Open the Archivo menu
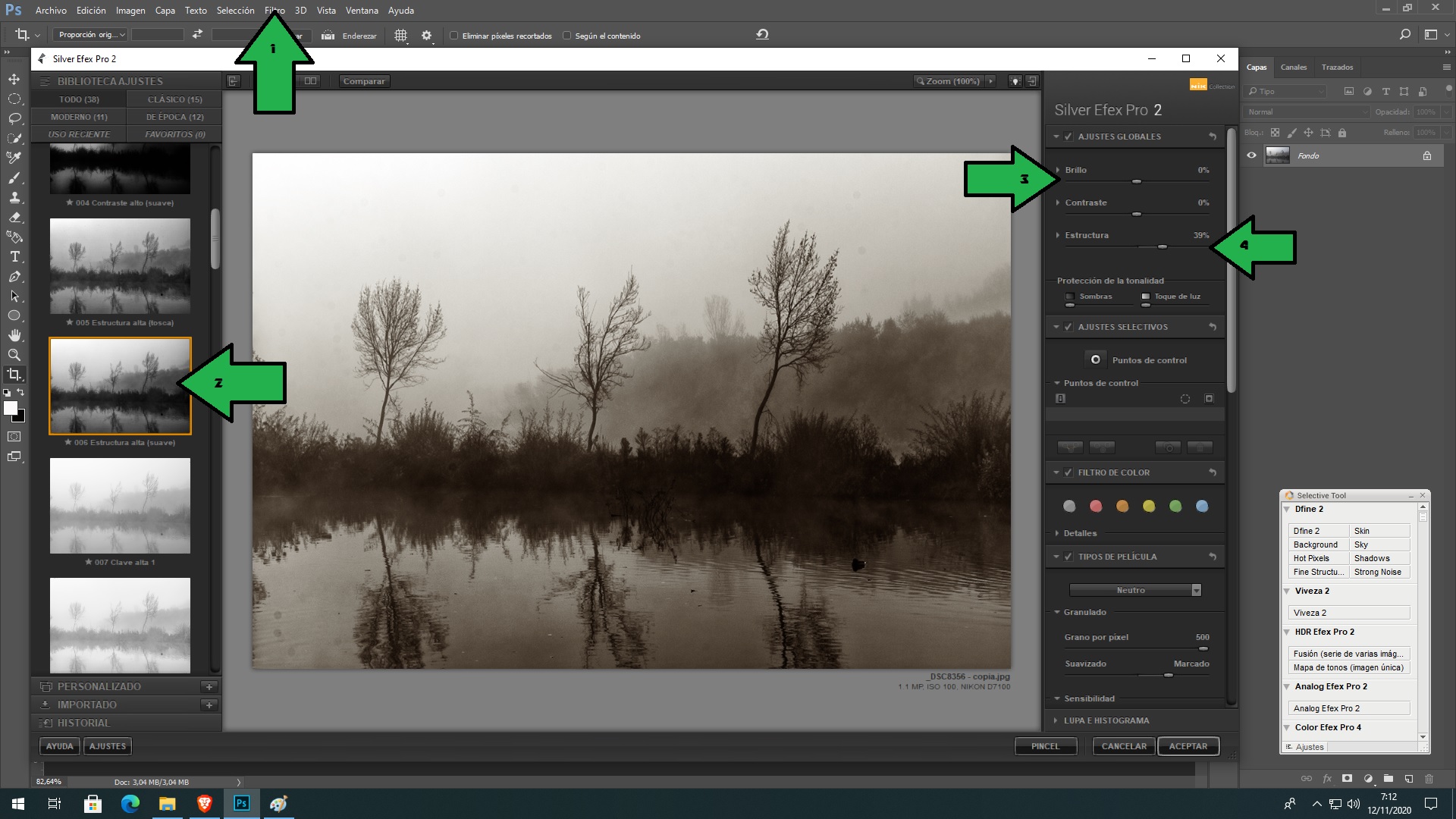1456x819 pixels. (x=51, y=11)
